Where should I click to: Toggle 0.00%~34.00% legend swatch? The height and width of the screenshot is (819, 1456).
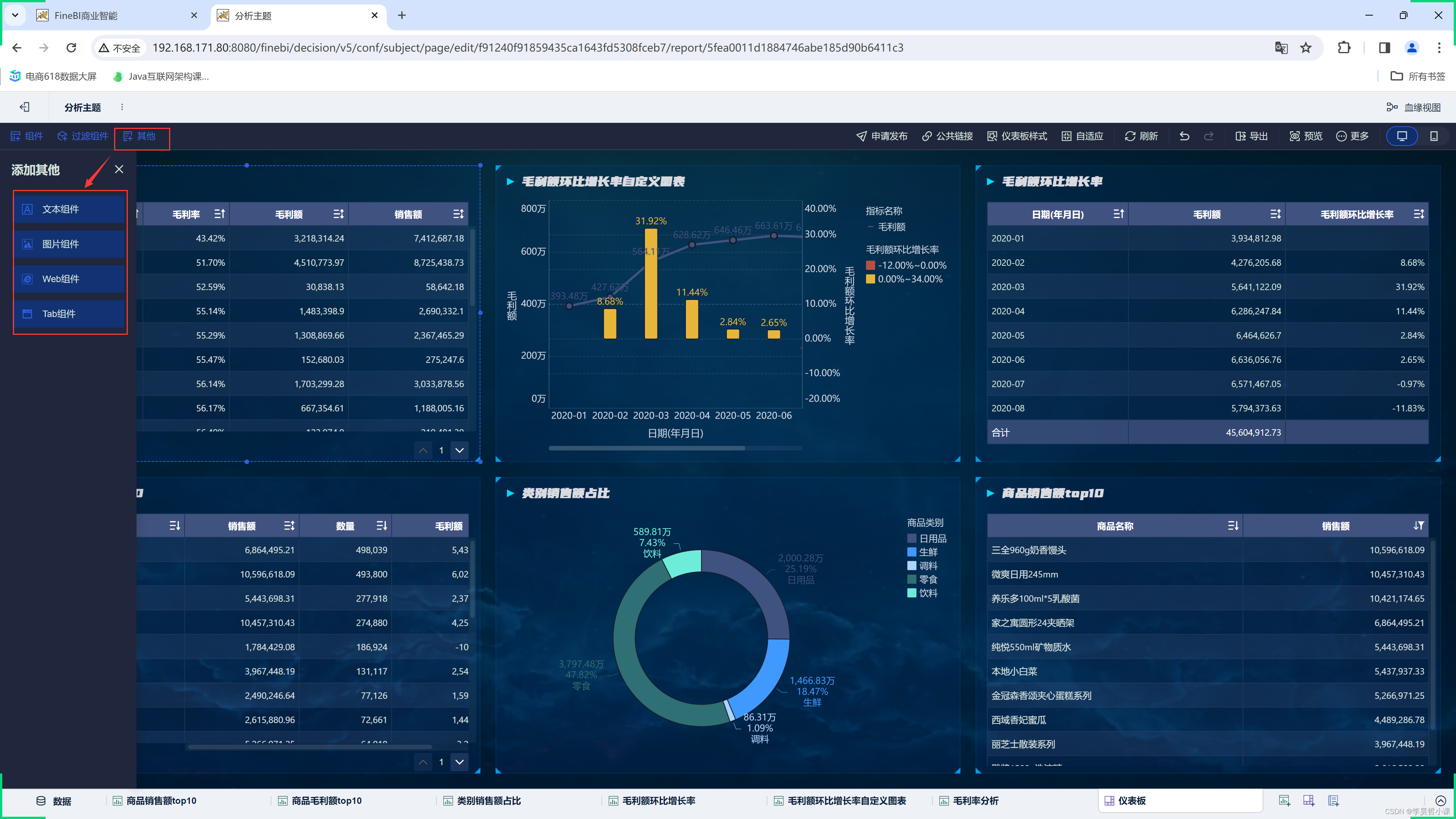click(x=871, y=279)
